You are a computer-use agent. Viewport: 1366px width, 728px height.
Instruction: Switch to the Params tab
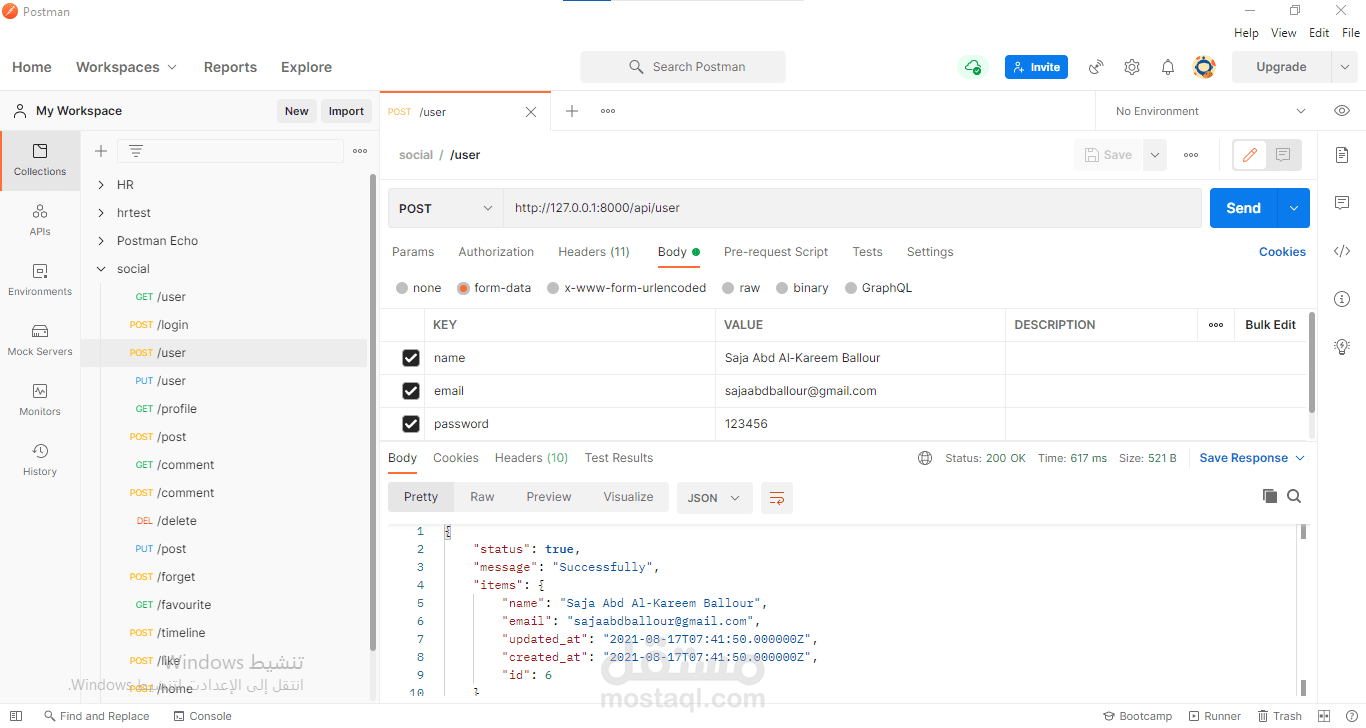pos(413,252)
